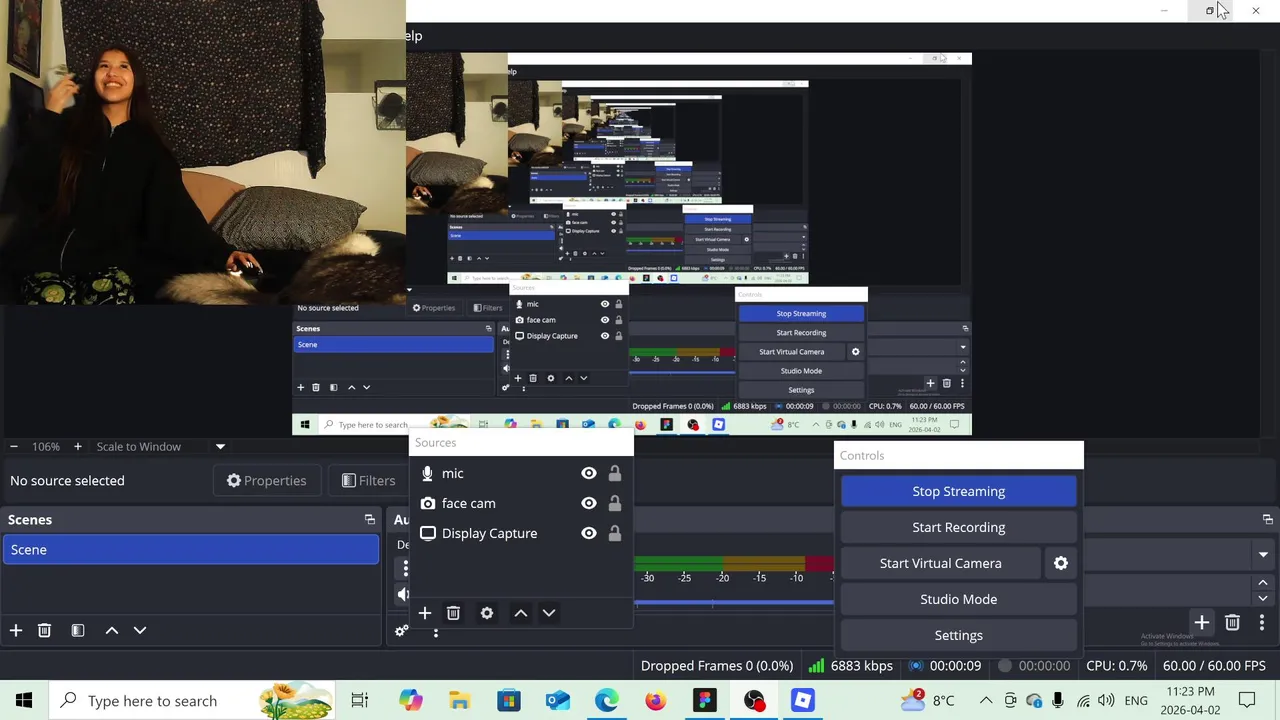Hide the Display Capture source
The height and width of the screenshot is (720, 1280).
point(589,533)
